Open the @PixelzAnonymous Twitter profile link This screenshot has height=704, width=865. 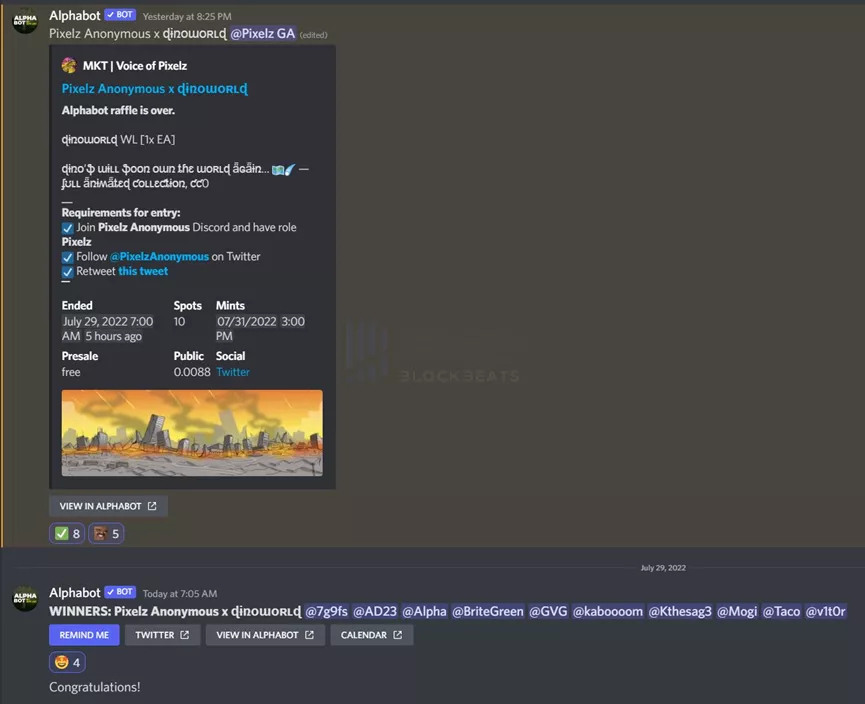tap(159, 257)
